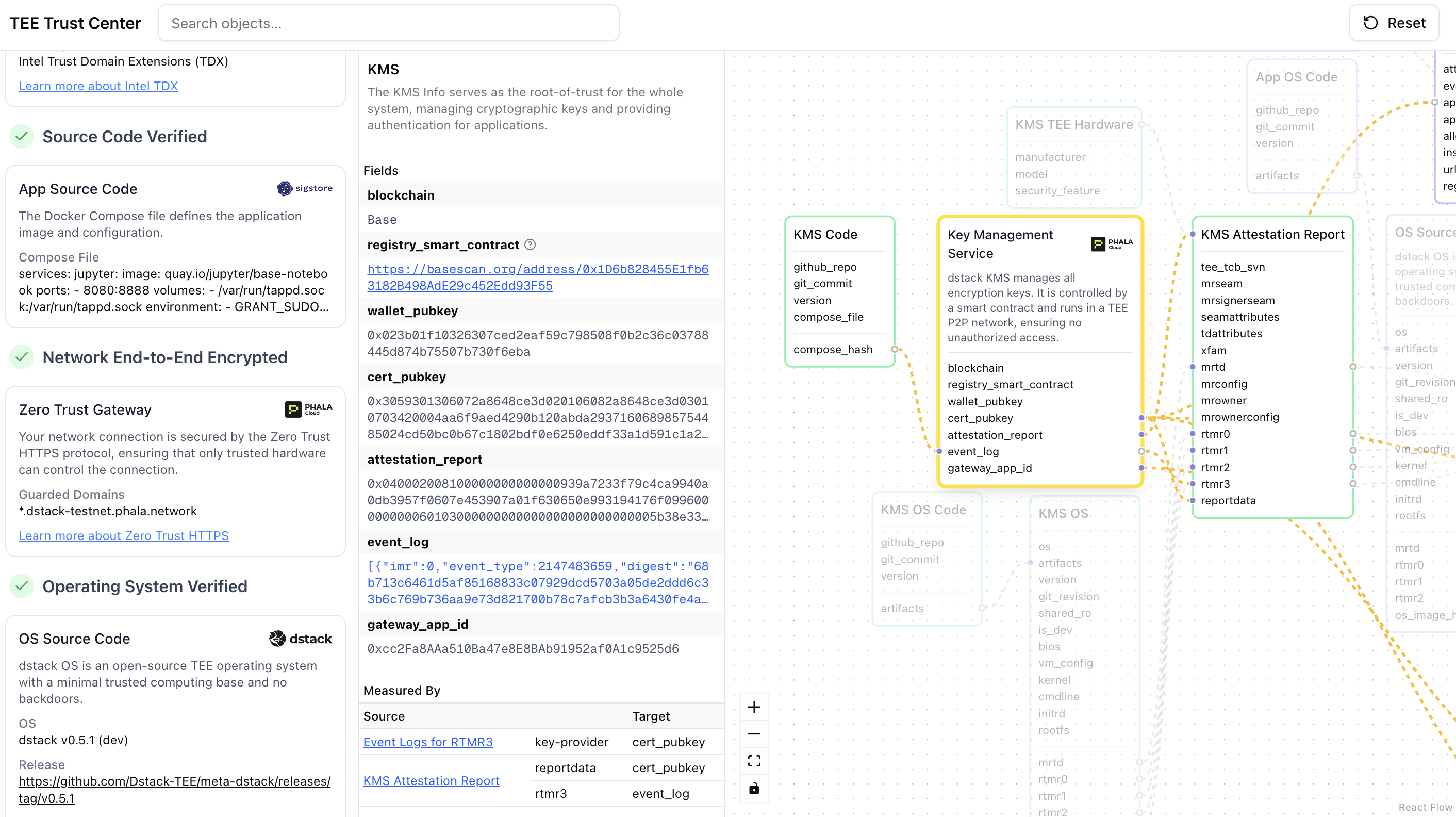Click the dstack logo on OS Source Code
The image size is (1456, 817).
(300, 639)
